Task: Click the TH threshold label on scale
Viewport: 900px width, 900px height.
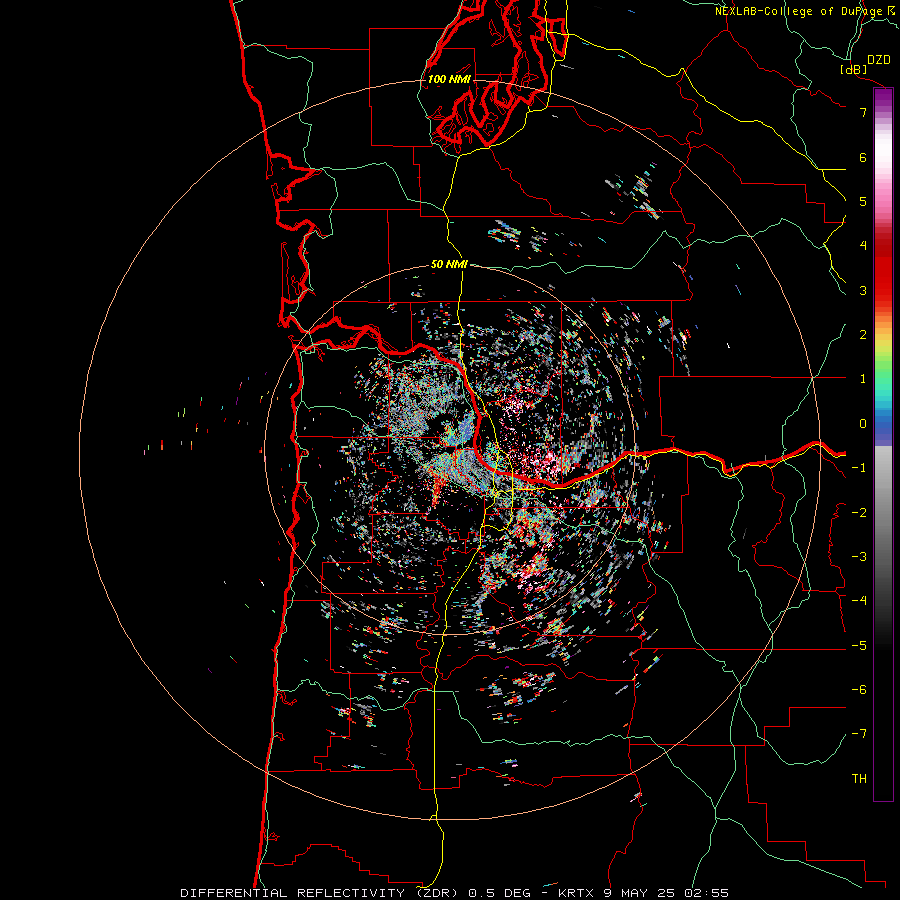Action: (x=859, y=779)
